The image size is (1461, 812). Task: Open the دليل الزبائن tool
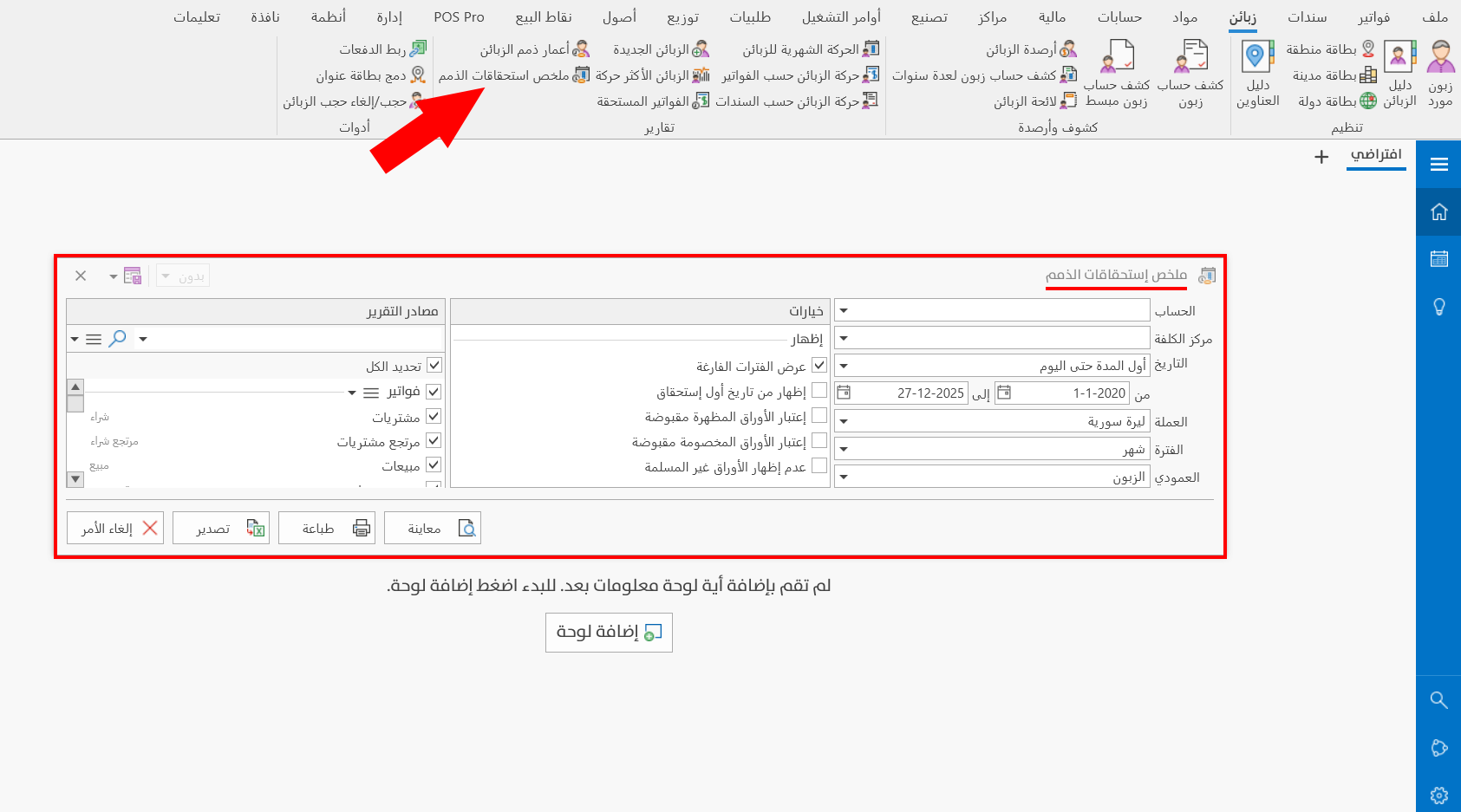coord(1398,75)
